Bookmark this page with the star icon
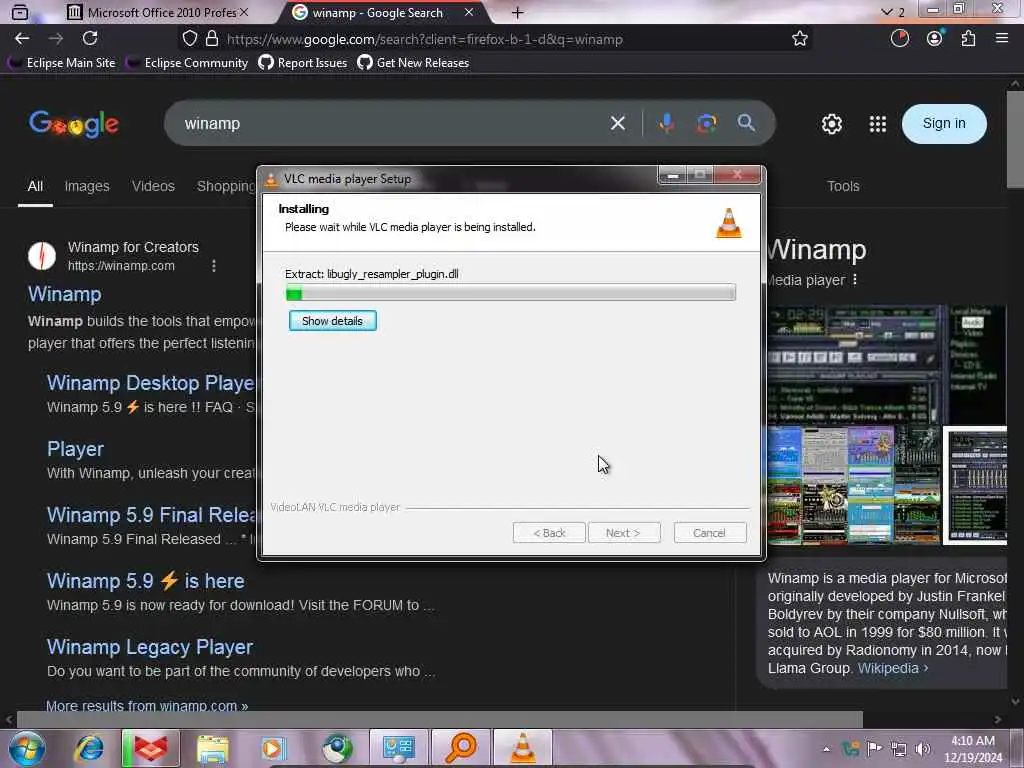This screenshot has height=768, width=1024. pos(799,39)
